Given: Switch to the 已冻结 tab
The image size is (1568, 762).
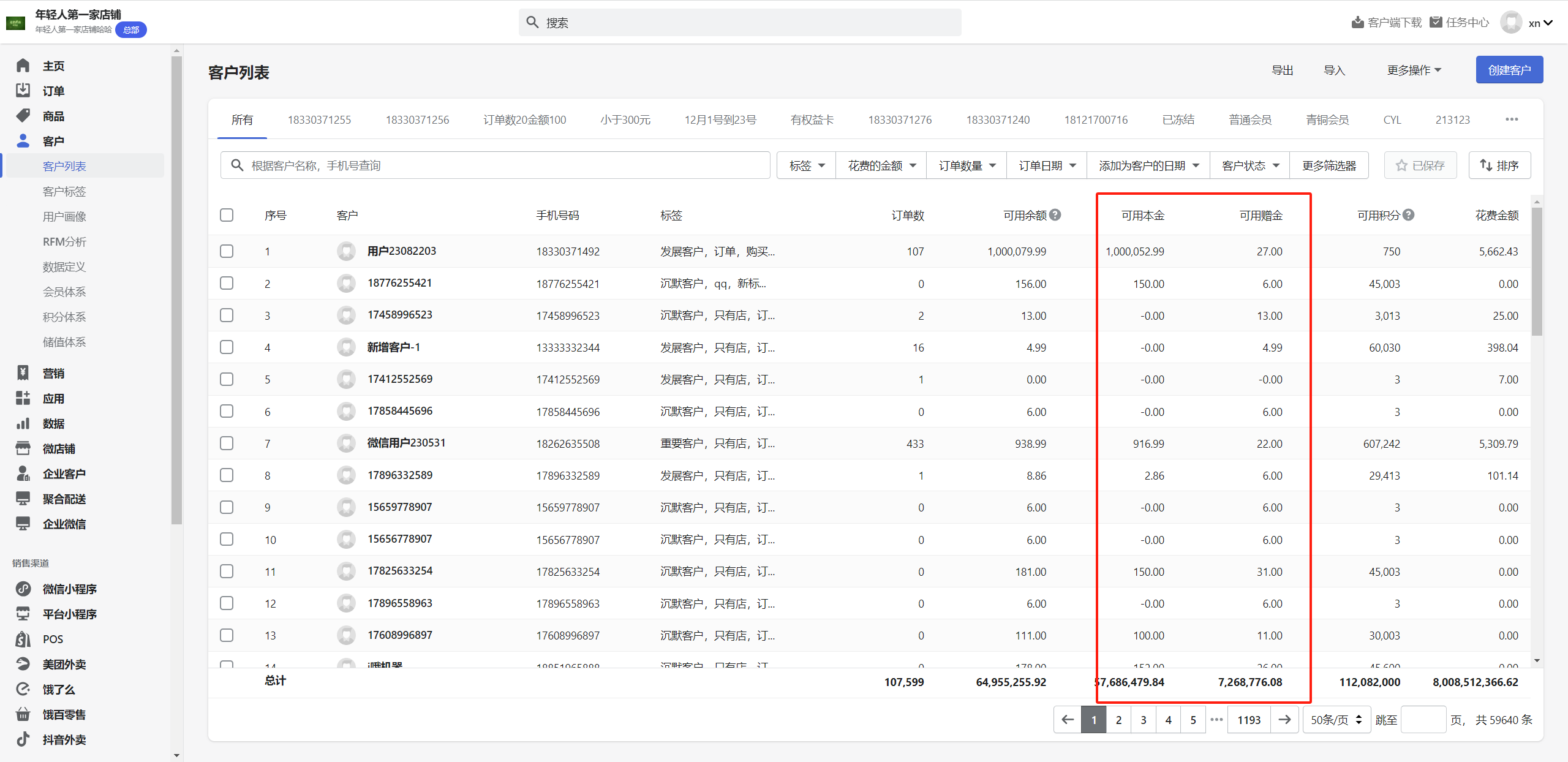Looking at the screenshot, I should click(1178, 120).
